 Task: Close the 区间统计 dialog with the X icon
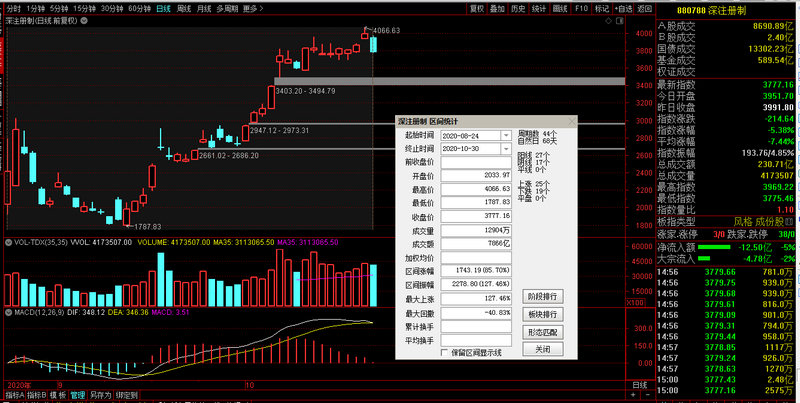(x=571, y=121)
